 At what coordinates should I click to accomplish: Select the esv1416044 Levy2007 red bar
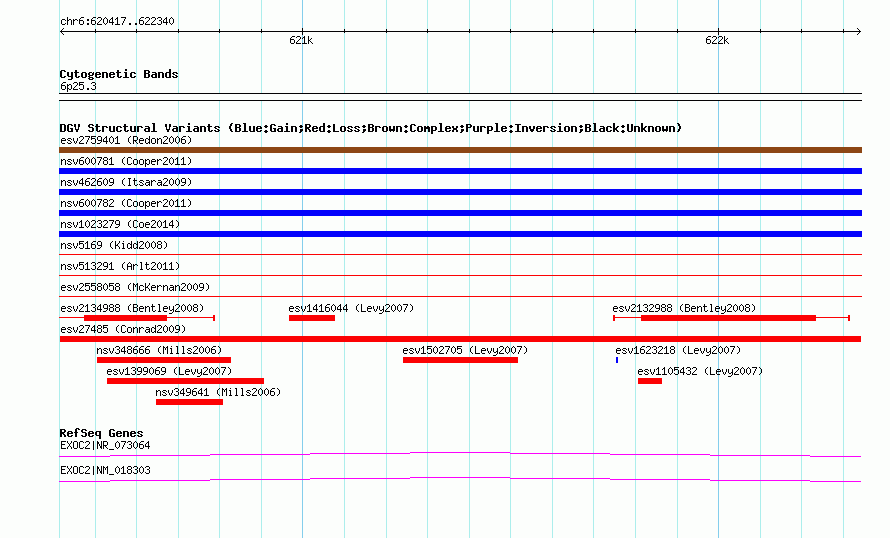pos(312,318)
